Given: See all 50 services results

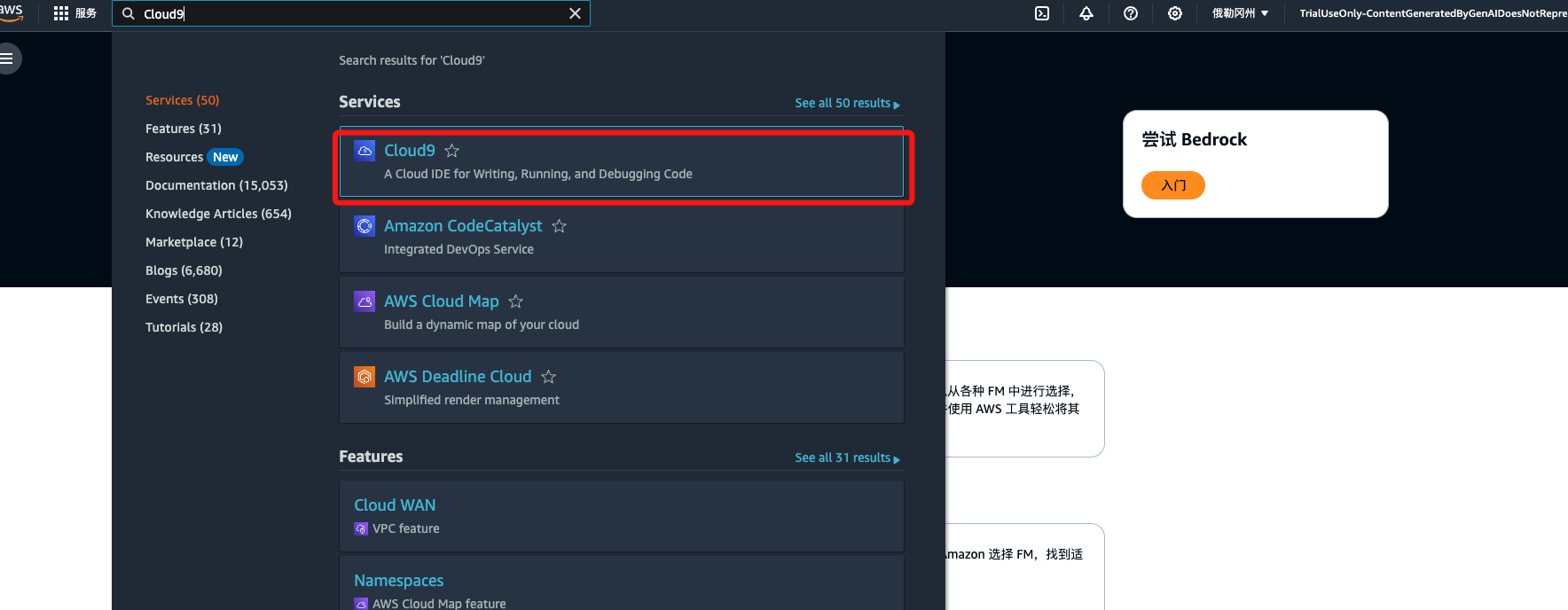Looking at the screenshot, I should [x=847, y=103].
